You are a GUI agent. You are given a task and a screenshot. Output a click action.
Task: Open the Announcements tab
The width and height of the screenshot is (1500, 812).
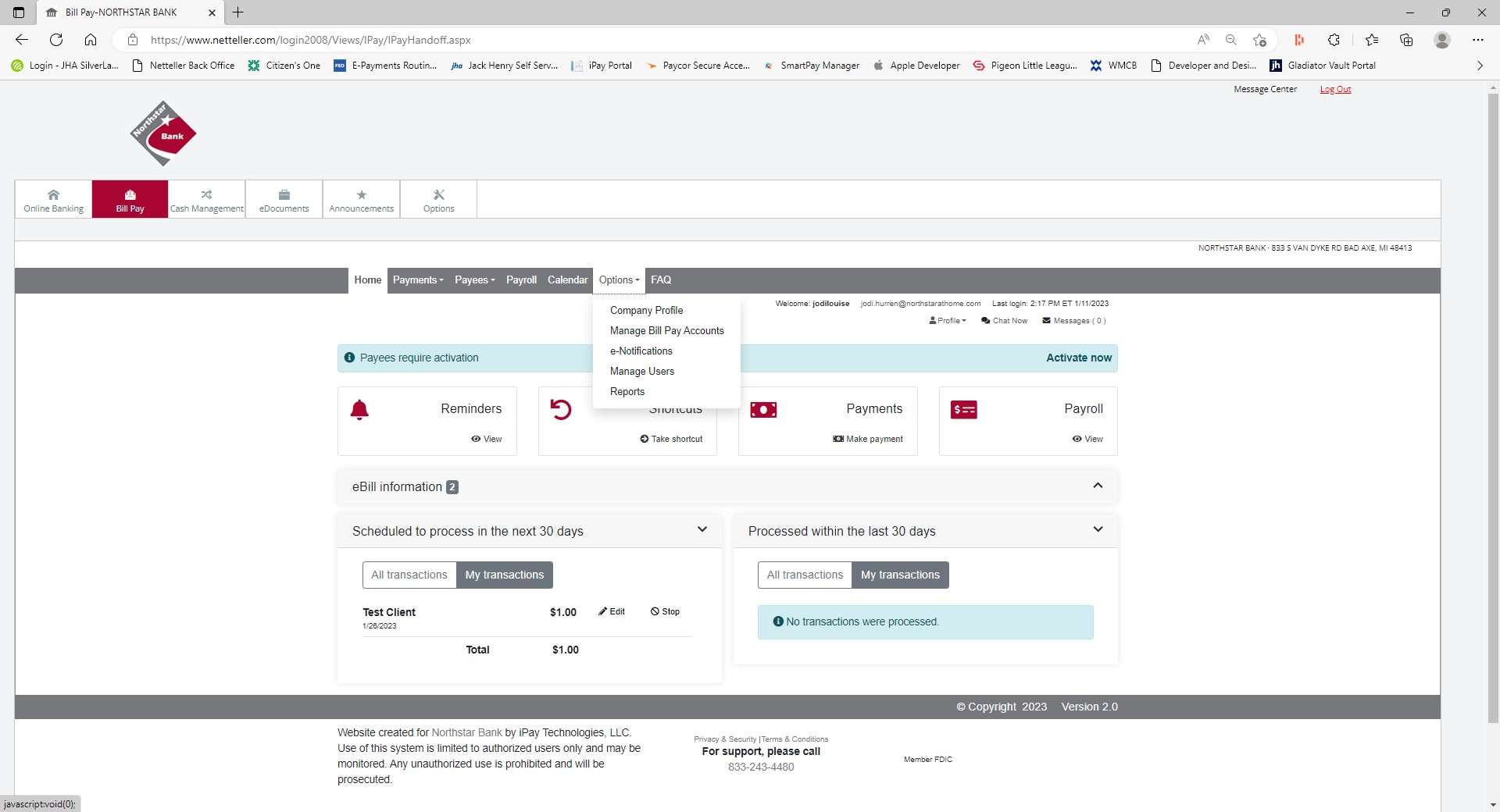pyautogui.click(x=361, y=200)
